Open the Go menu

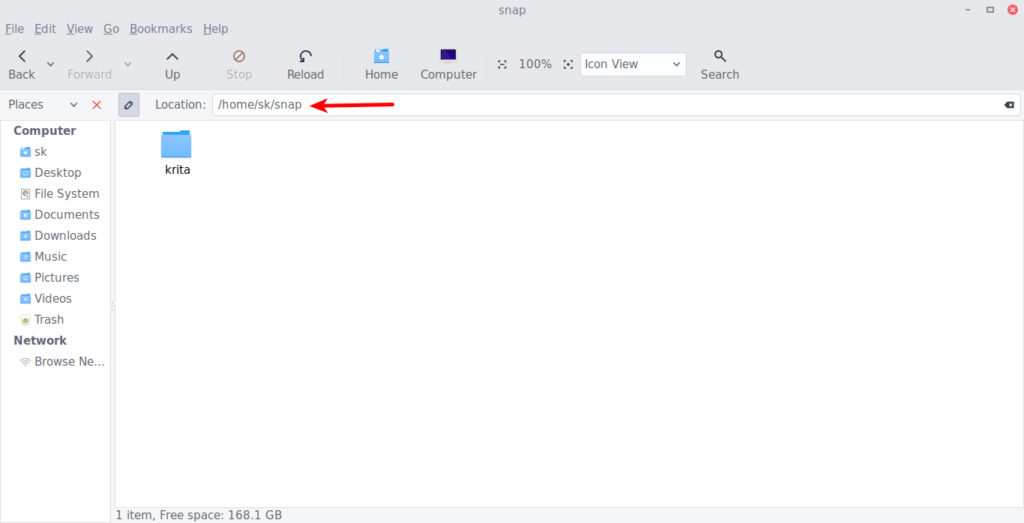(111, 29)
